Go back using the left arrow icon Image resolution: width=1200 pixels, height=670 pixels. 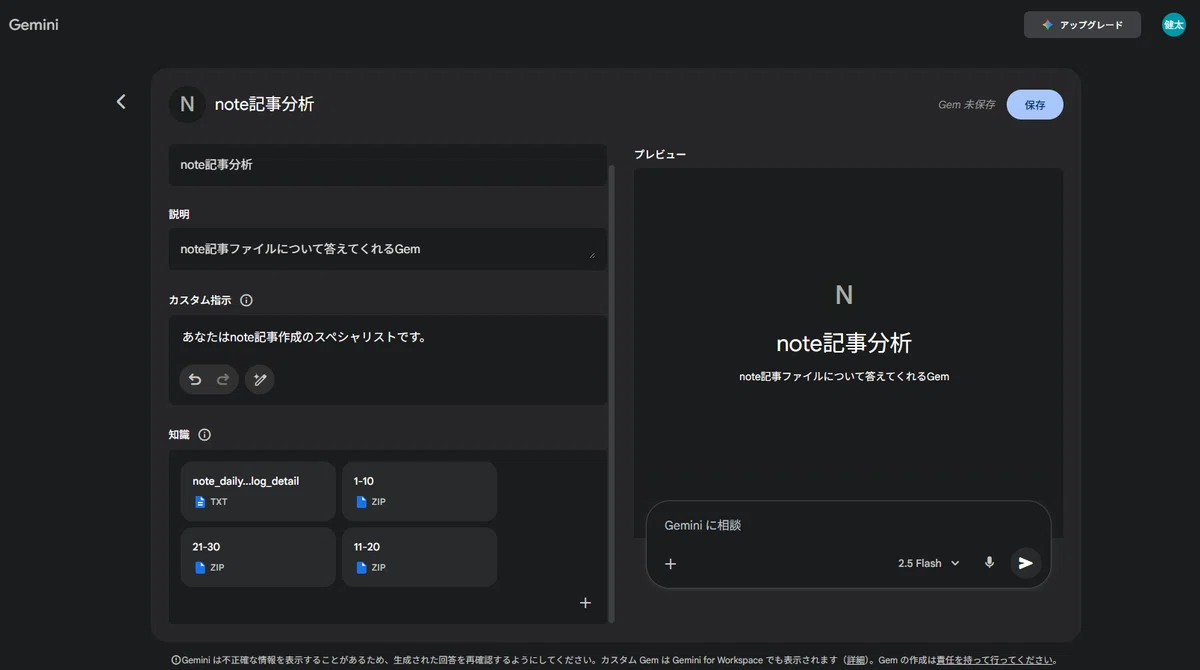pos(121,102)
